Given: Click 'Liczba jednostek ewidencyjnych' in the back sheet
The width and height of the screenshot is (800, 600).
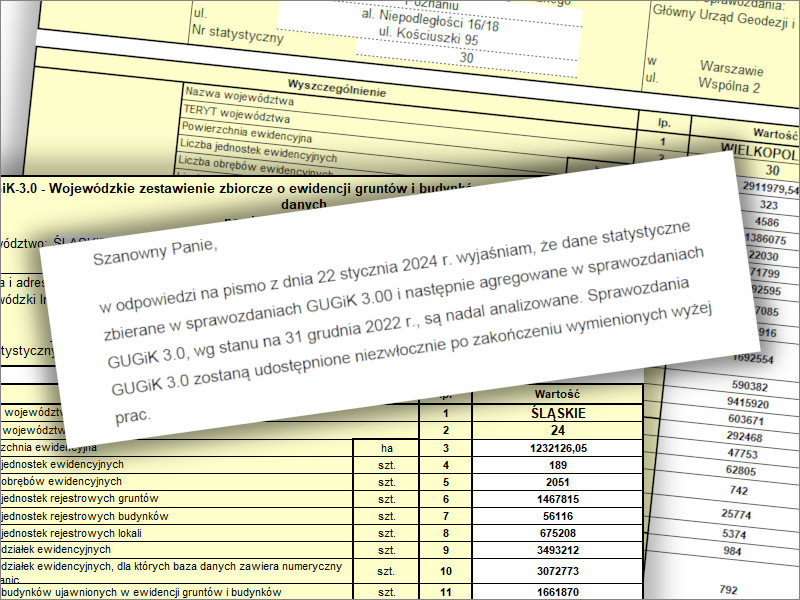Looking at the screenshot, I should click(x=258, y=151).
